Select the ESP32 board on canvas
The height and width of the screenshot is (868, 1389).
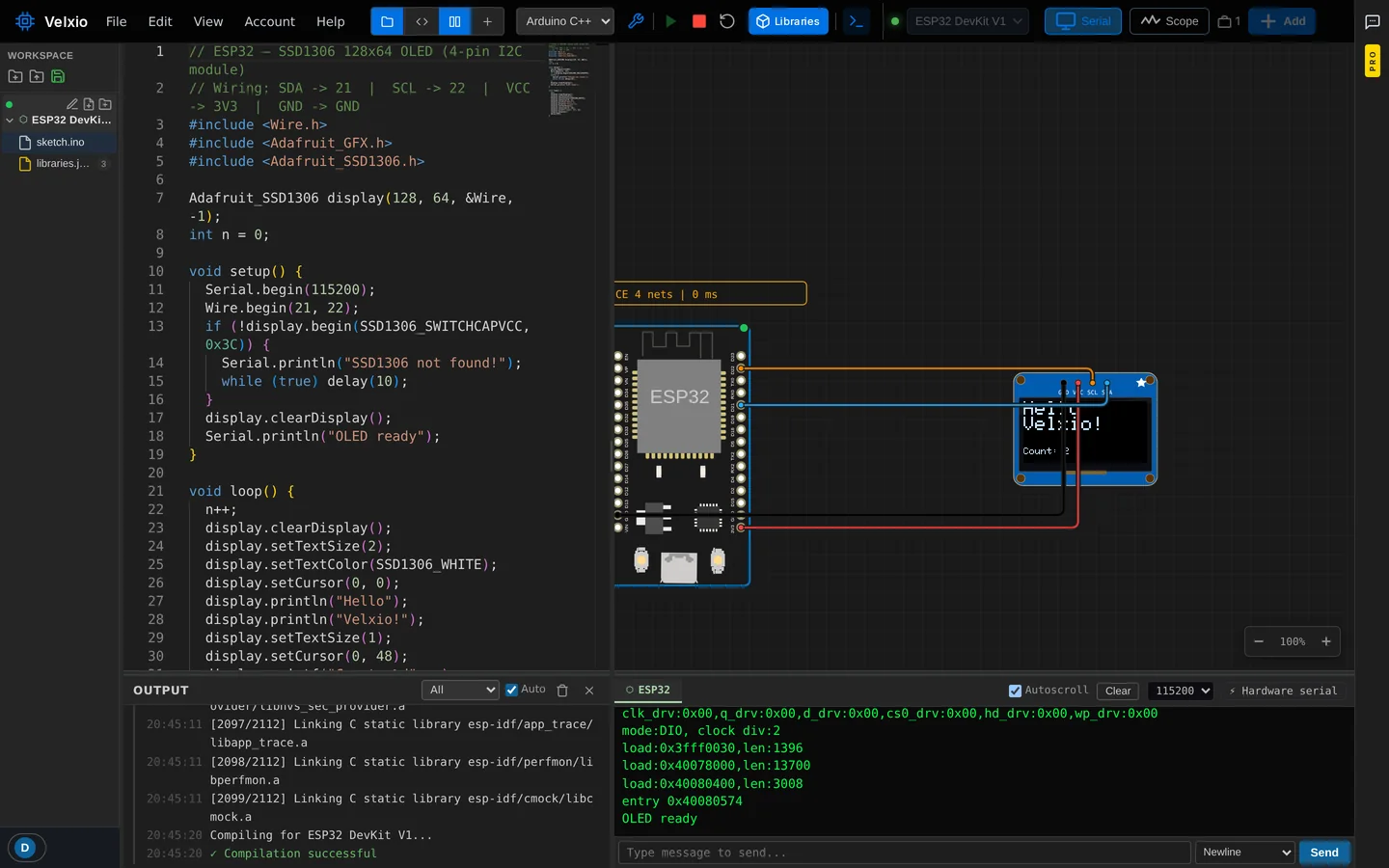pyautogui.click(x=681, y=455)
